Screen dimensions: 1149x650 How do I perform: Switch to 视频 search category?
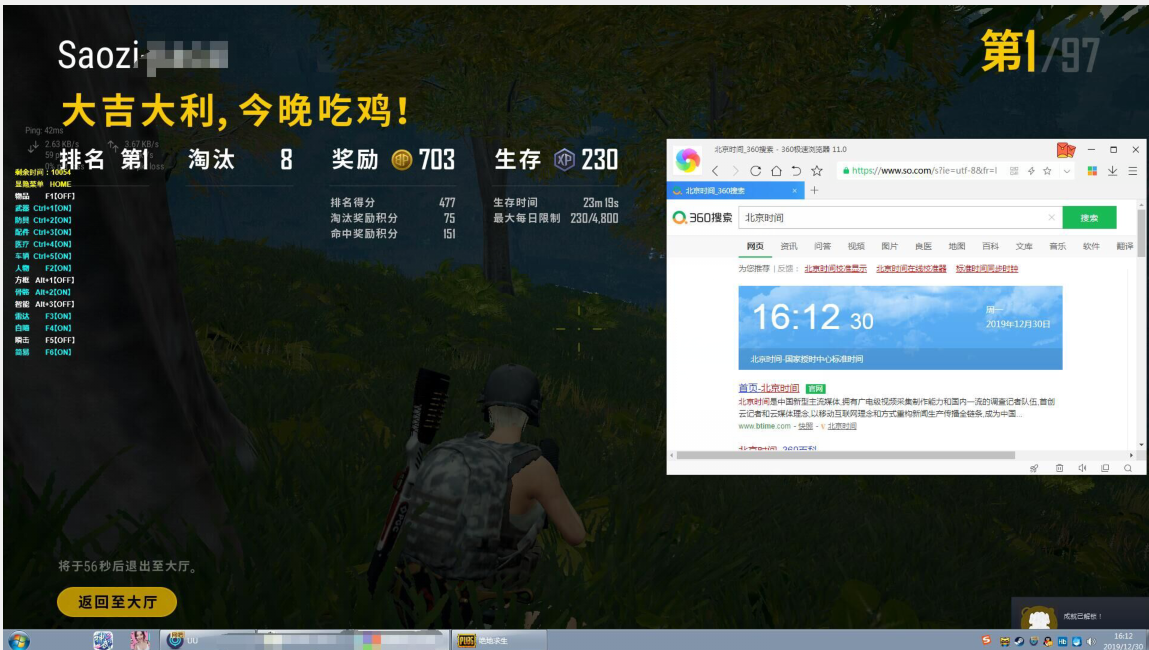pos(856,246)
